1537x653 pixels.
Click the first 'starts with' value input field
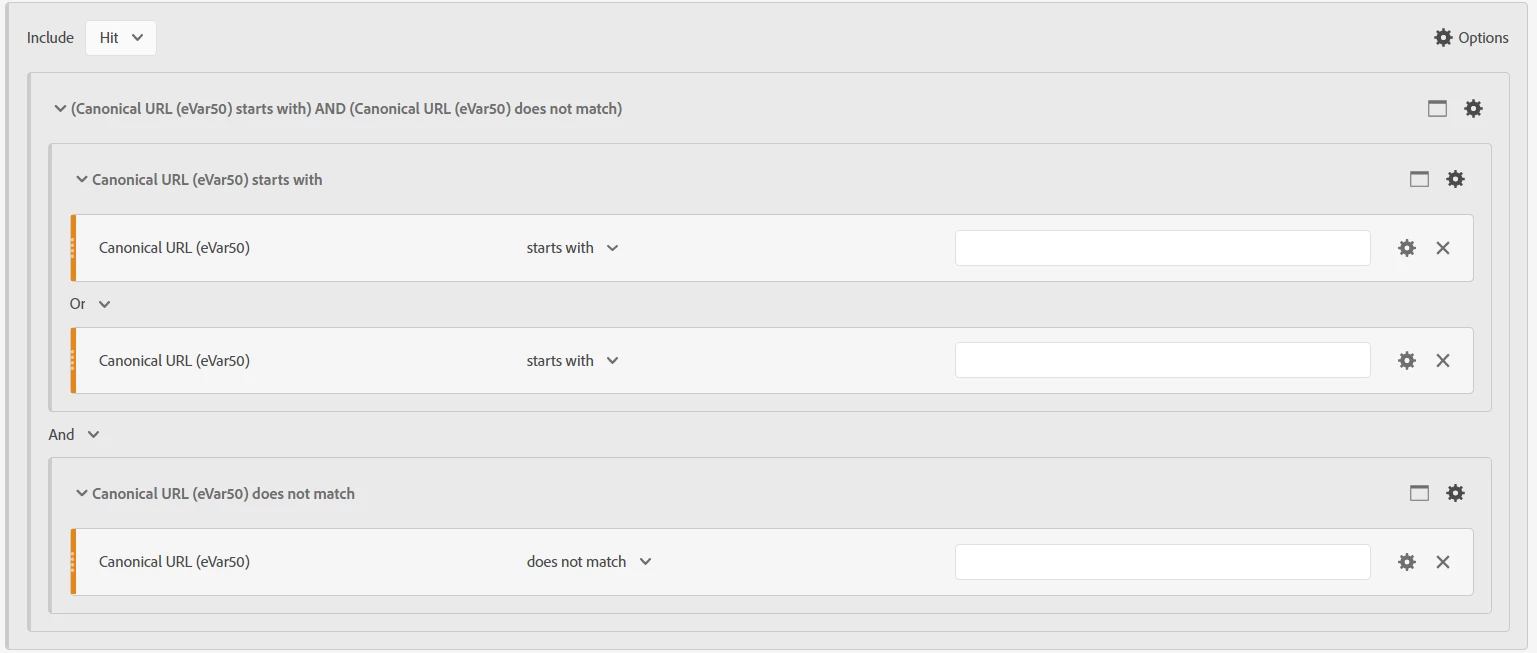1162,248
